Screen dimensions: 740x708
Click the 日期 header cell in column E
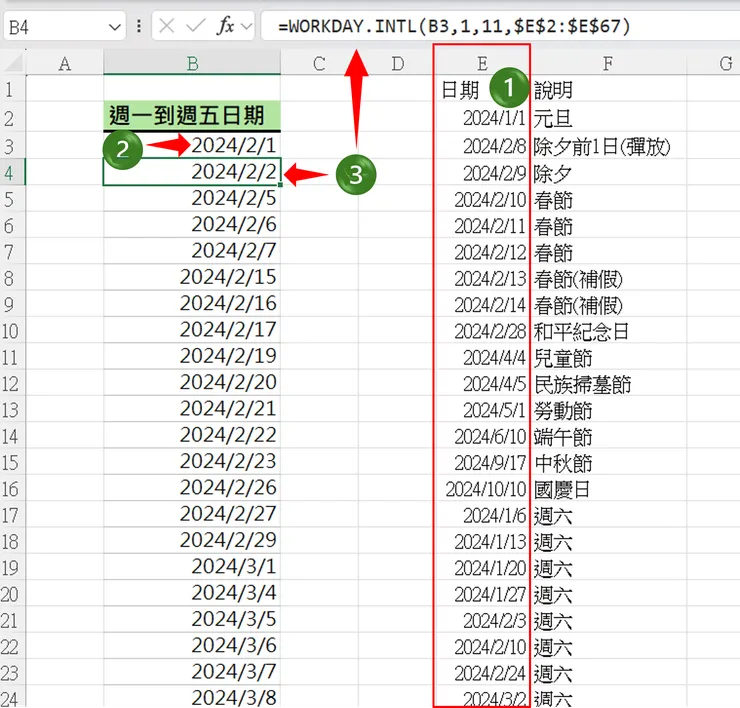[482, 90]
